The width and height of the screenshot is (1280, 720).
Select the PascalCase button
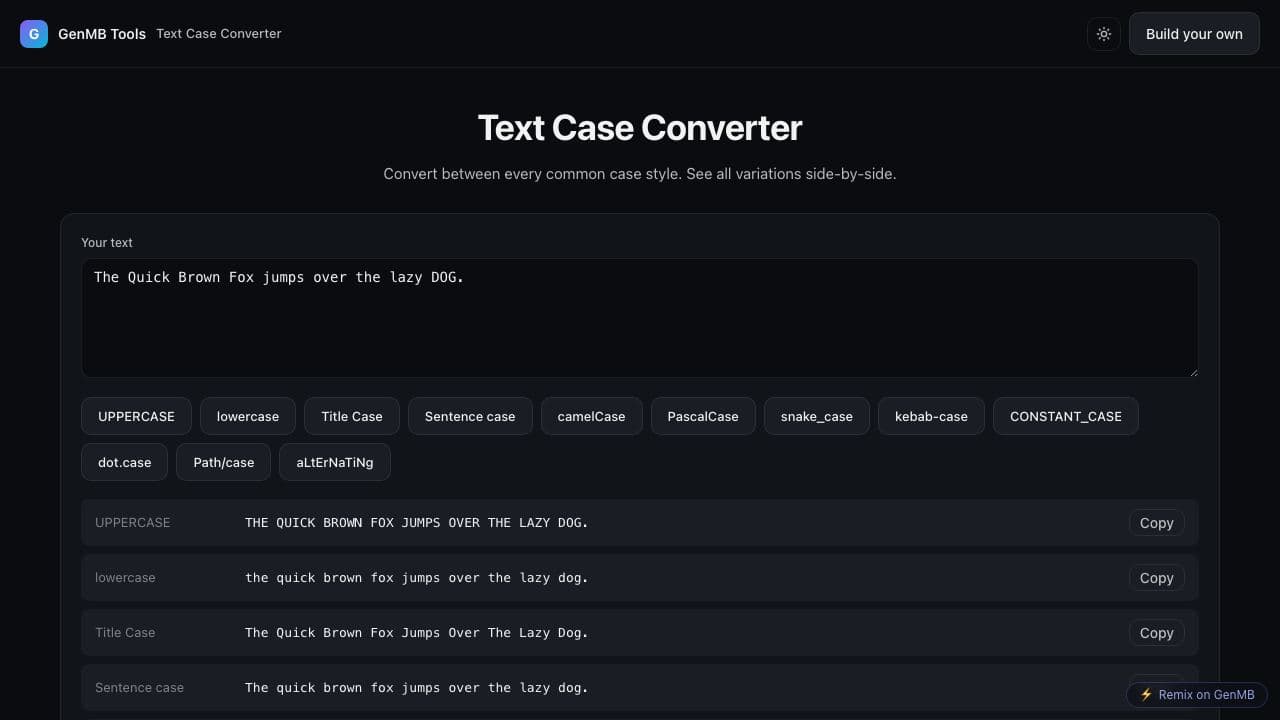pos(703,416)
